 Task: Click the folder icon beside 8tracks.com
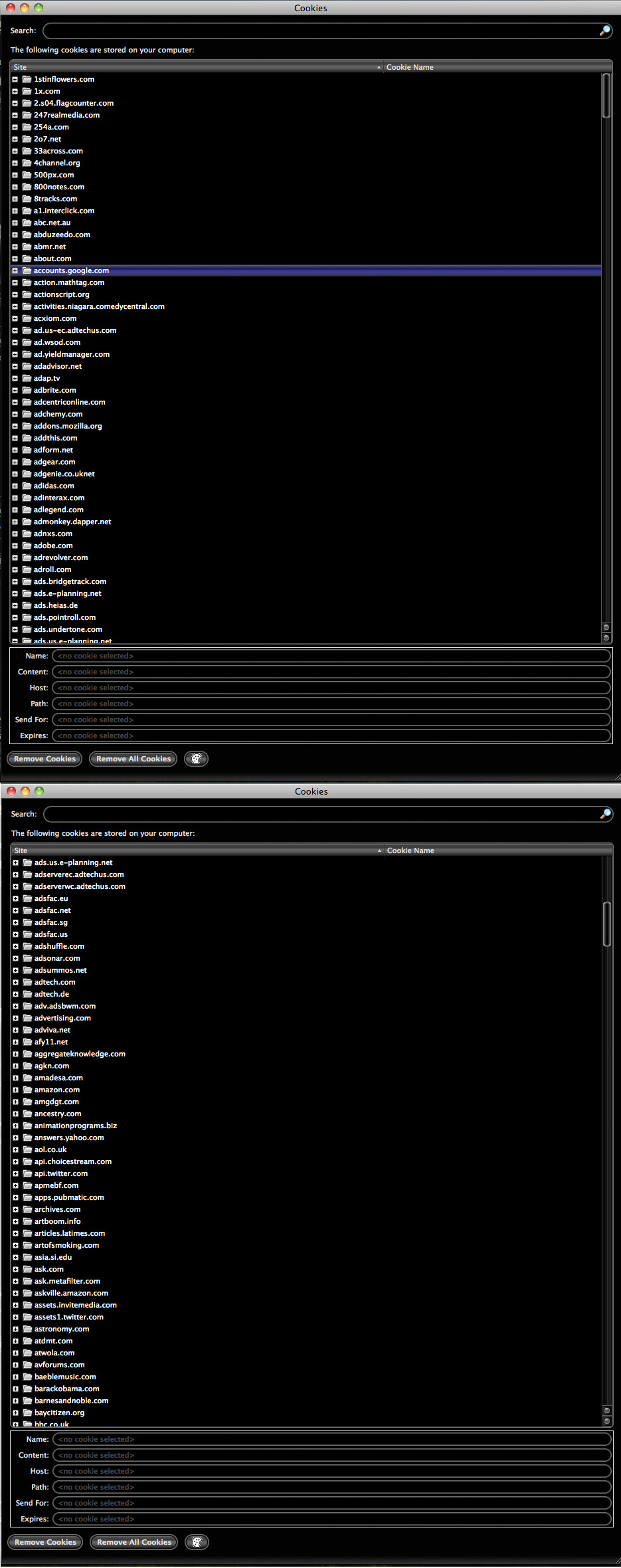click(27, 199)
